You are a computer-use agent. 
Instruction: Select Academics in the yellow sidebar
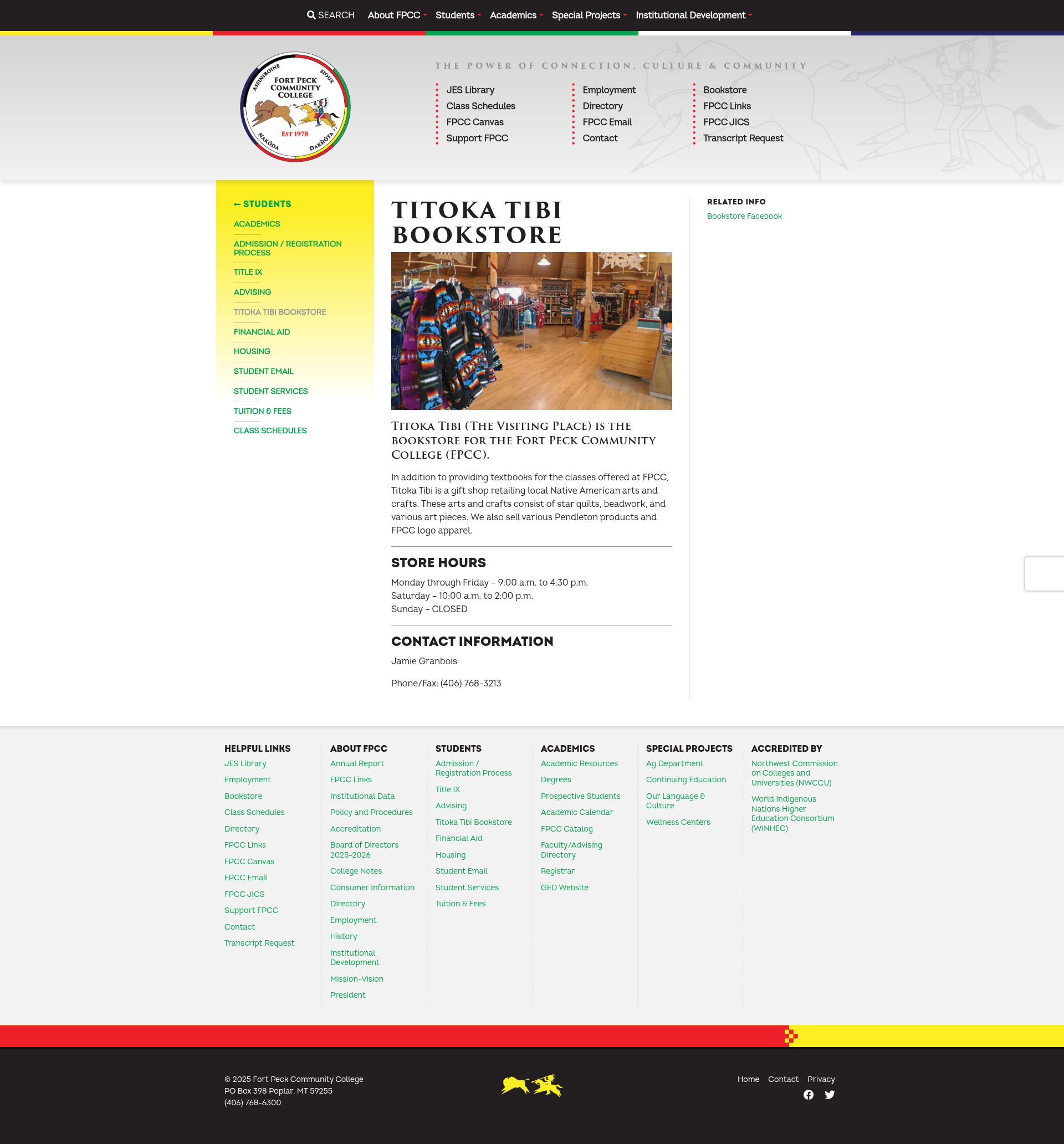pos(257,224)
